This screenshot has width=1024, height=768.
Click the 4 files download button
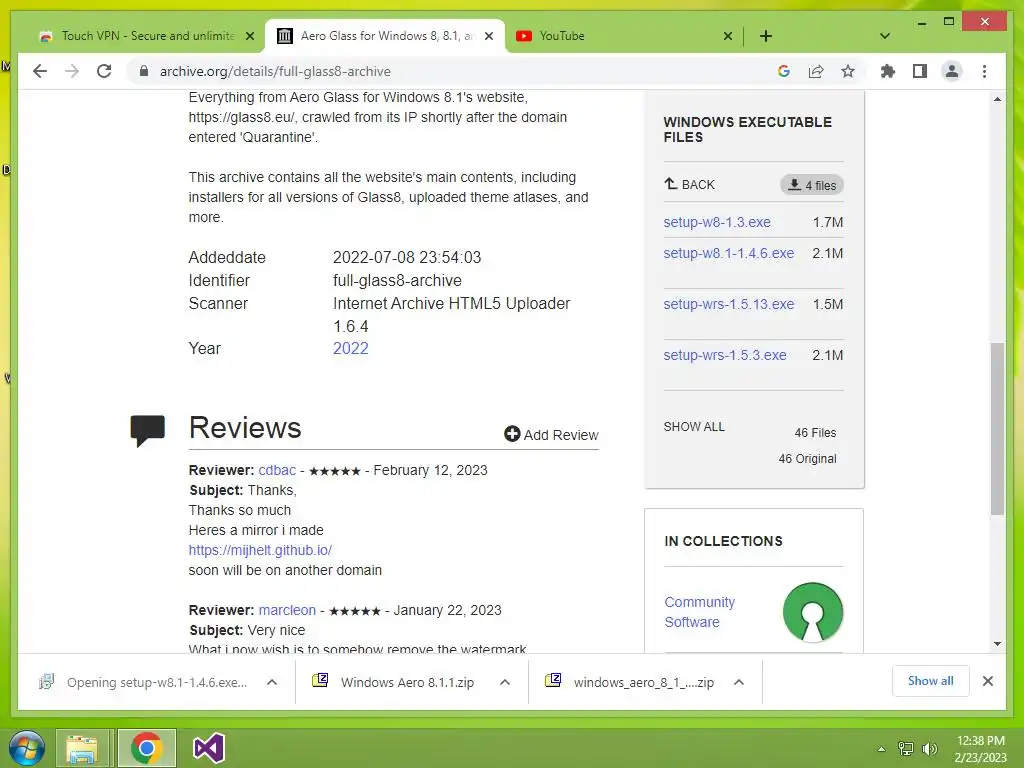(812, 185)
